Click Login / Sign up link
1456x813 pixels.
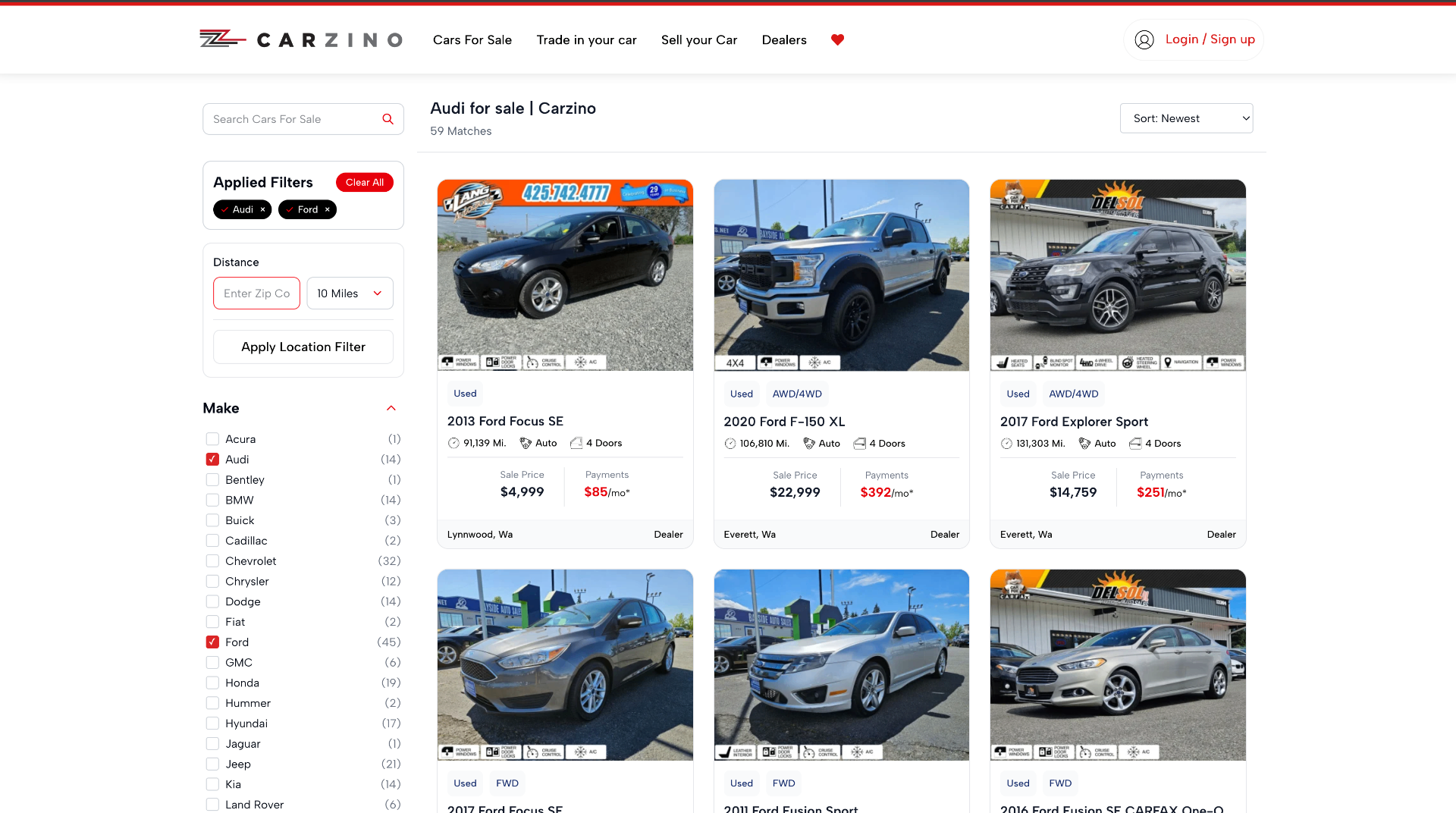[x=1210, y=39]
